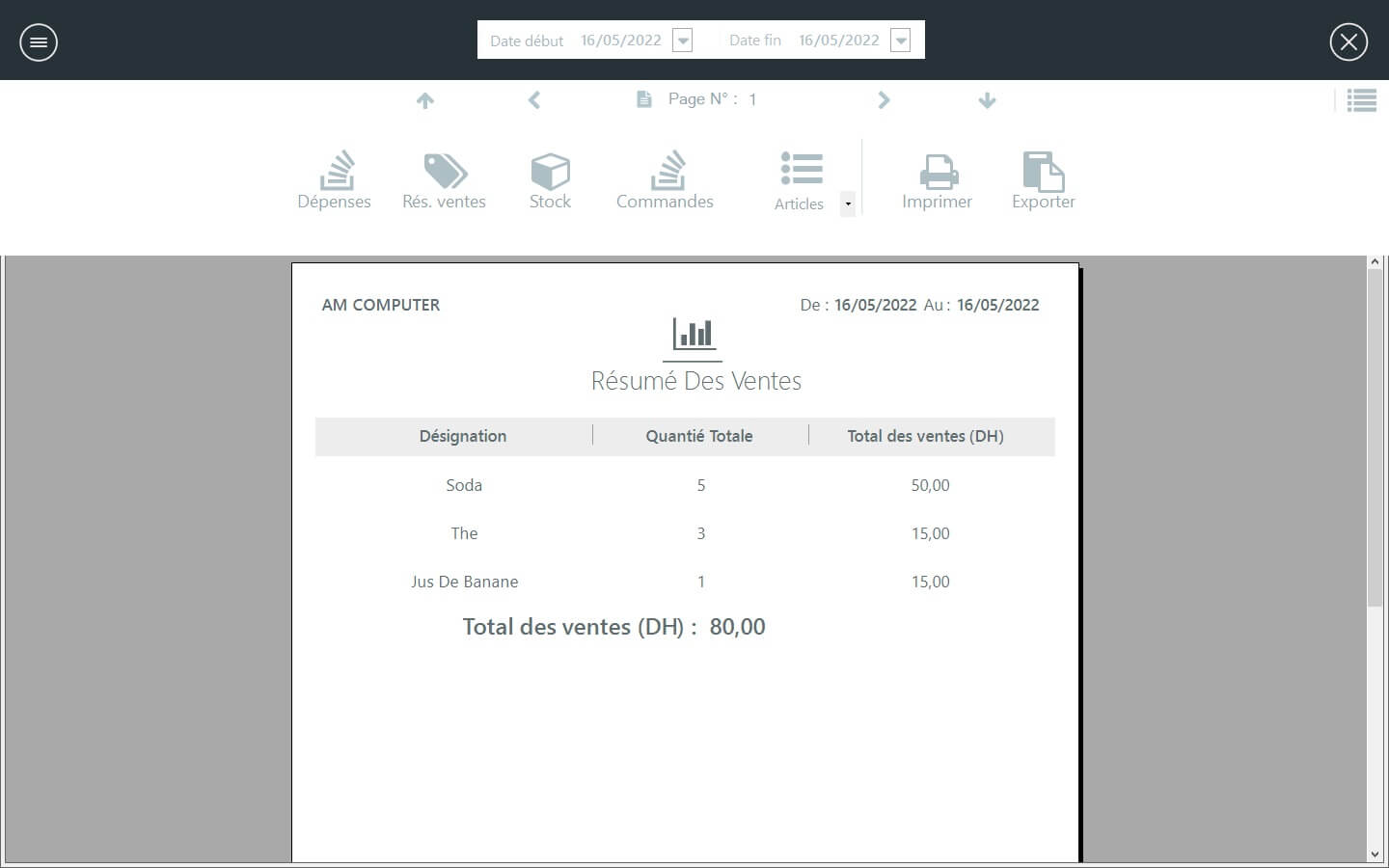
Task: Show the Rés. ventes sales summary
Action: [444, 180]
